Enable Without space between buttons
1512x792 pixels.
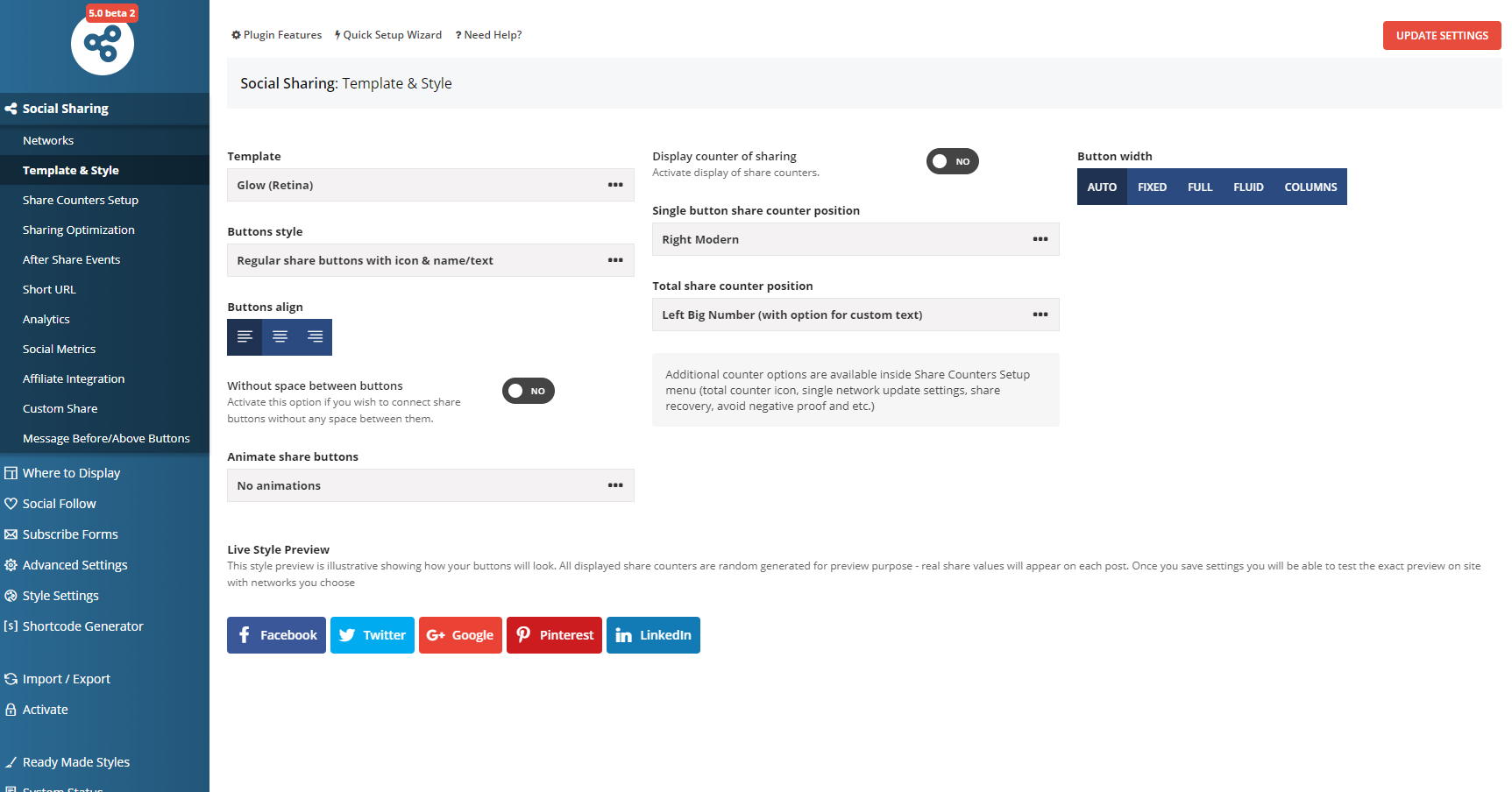[528, 391]
